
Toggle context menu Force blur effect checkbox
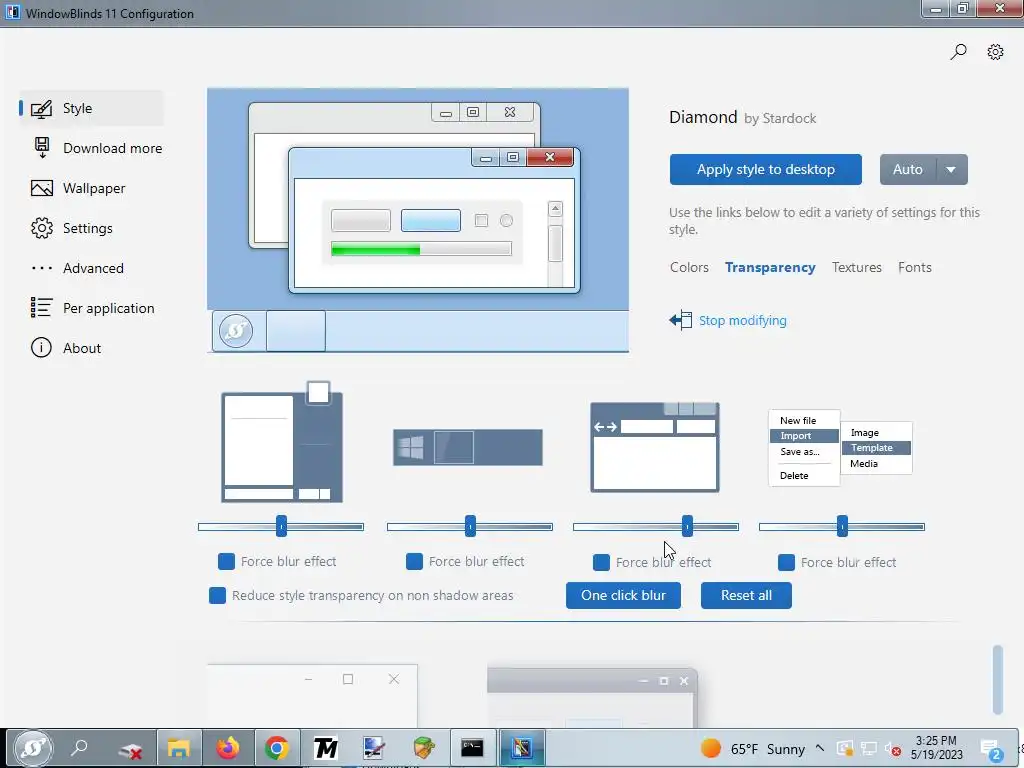[786, 562]
